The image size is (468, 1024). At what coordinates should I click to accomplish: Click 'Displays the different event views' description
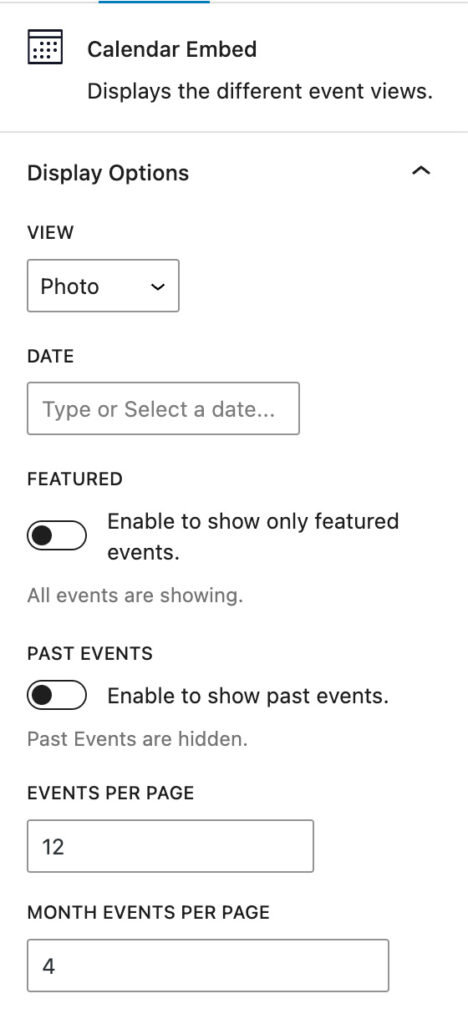(260, 91)
